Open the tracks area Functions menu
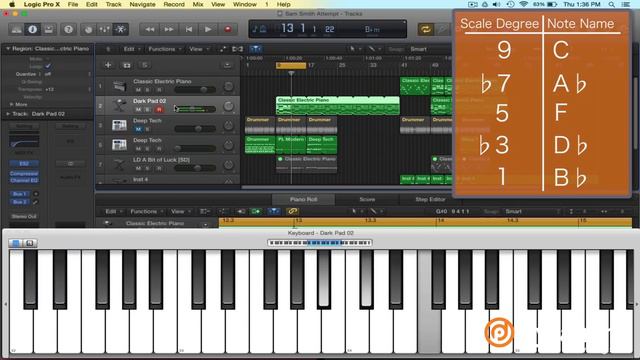This screenshot has width=640, height=360. click(x=164, y=49)
